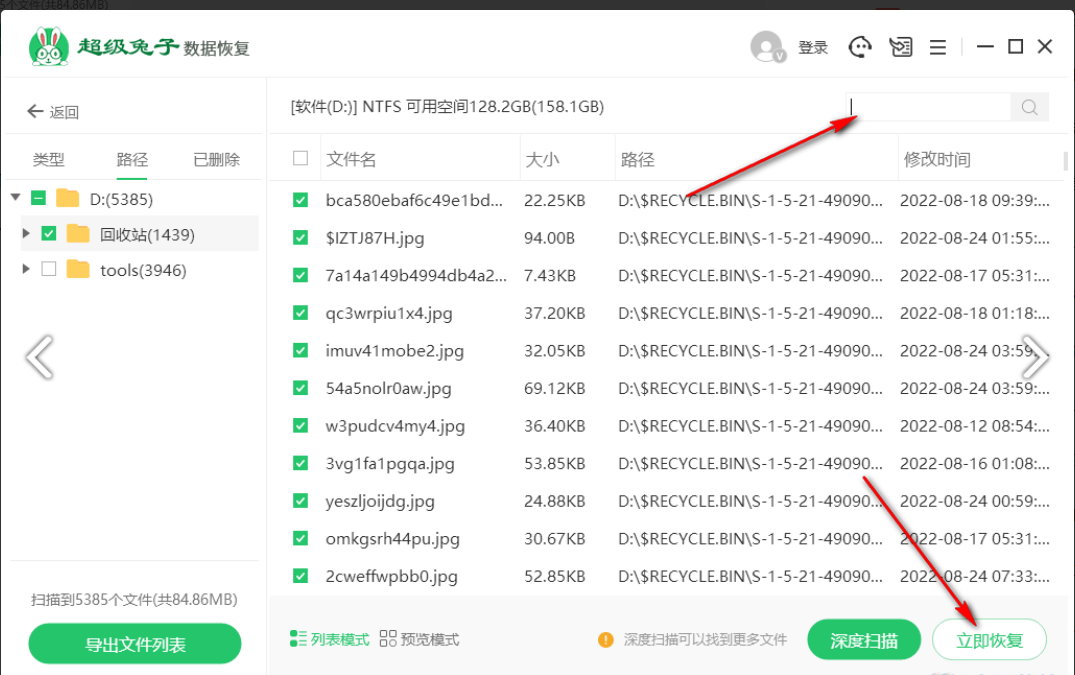The image size is (1075, 675).
Task: Toggle the select-all header checkbox
Action: coord(300,158)
